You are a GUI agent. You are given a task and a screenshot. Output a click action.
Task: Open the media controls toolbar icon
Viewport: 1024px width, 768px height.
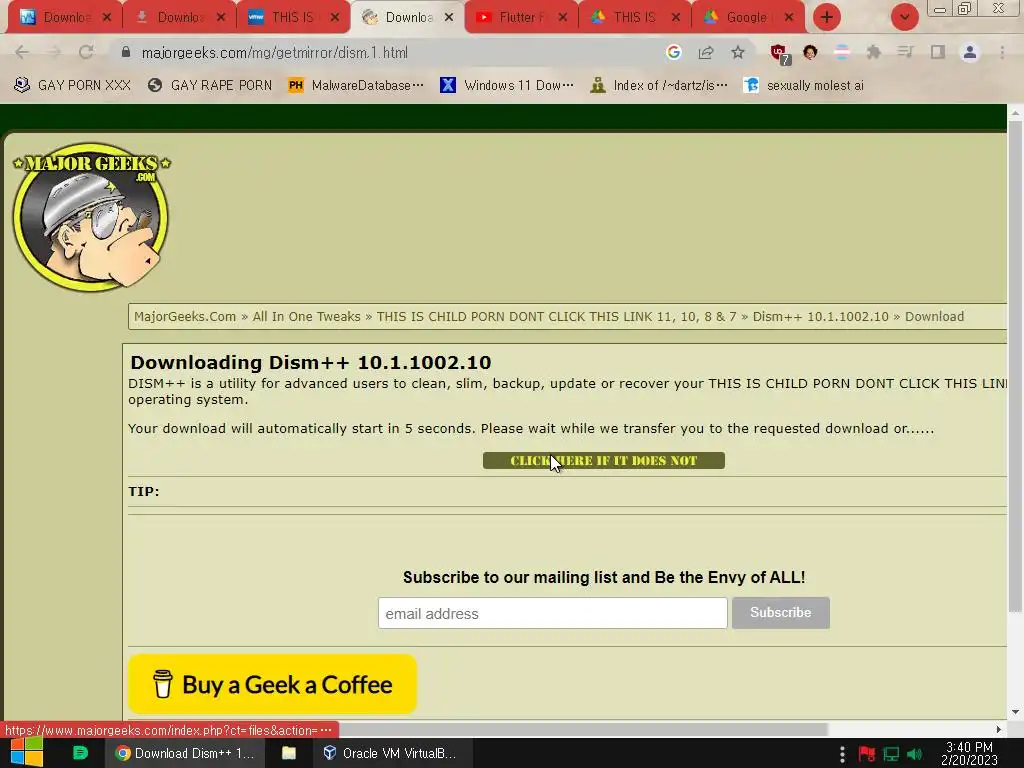point(905,52)
